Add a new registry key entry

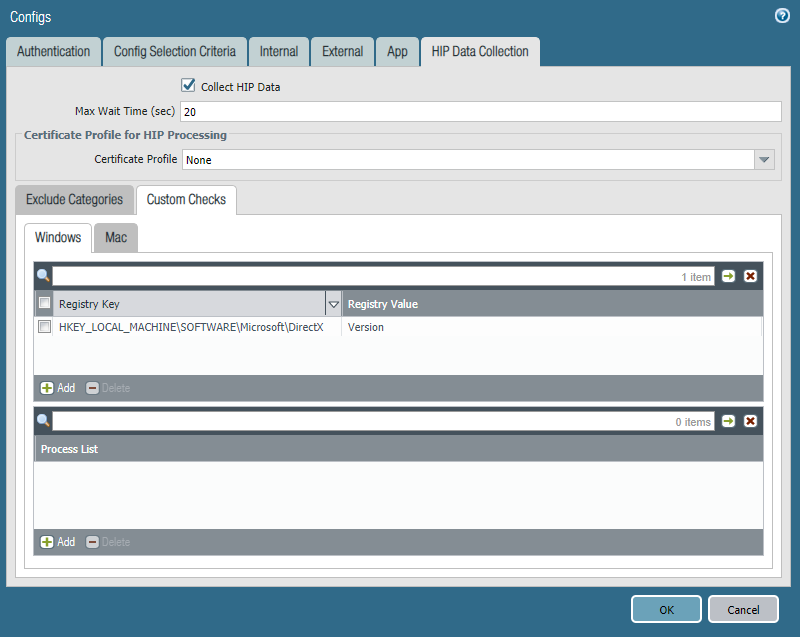pos(57,388)
